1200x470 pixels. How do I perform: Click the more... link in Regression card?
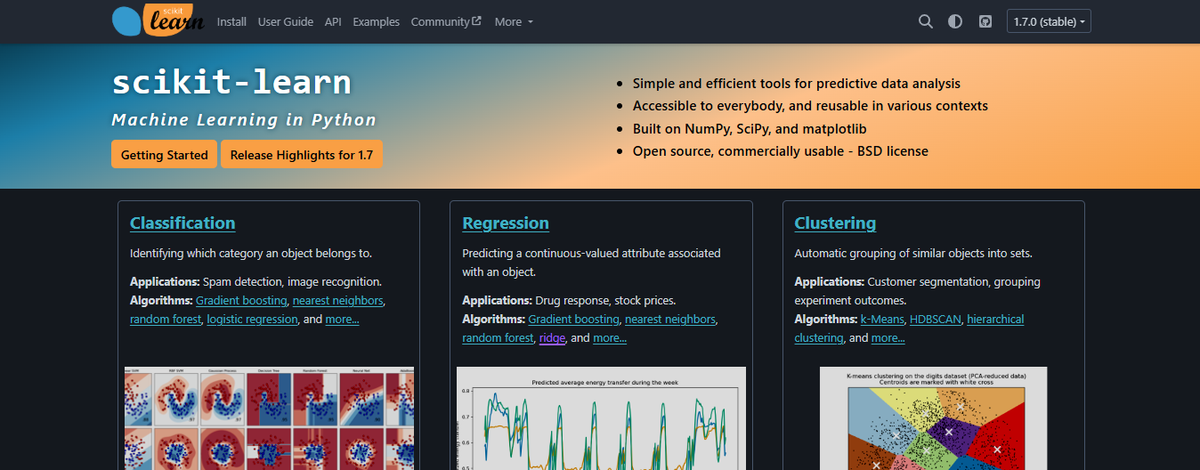tap(610, 338)
